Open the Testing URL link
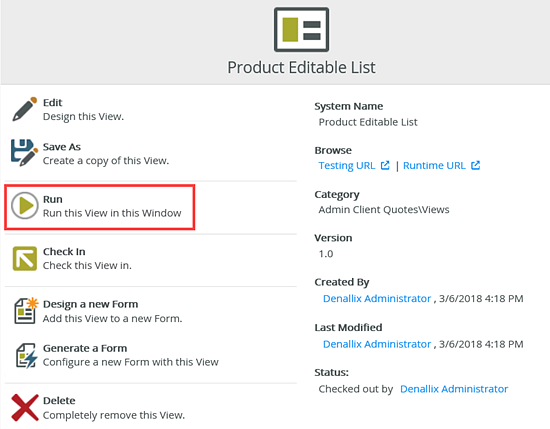The width and height of the screenshot is (550, 429). (347, 166)
